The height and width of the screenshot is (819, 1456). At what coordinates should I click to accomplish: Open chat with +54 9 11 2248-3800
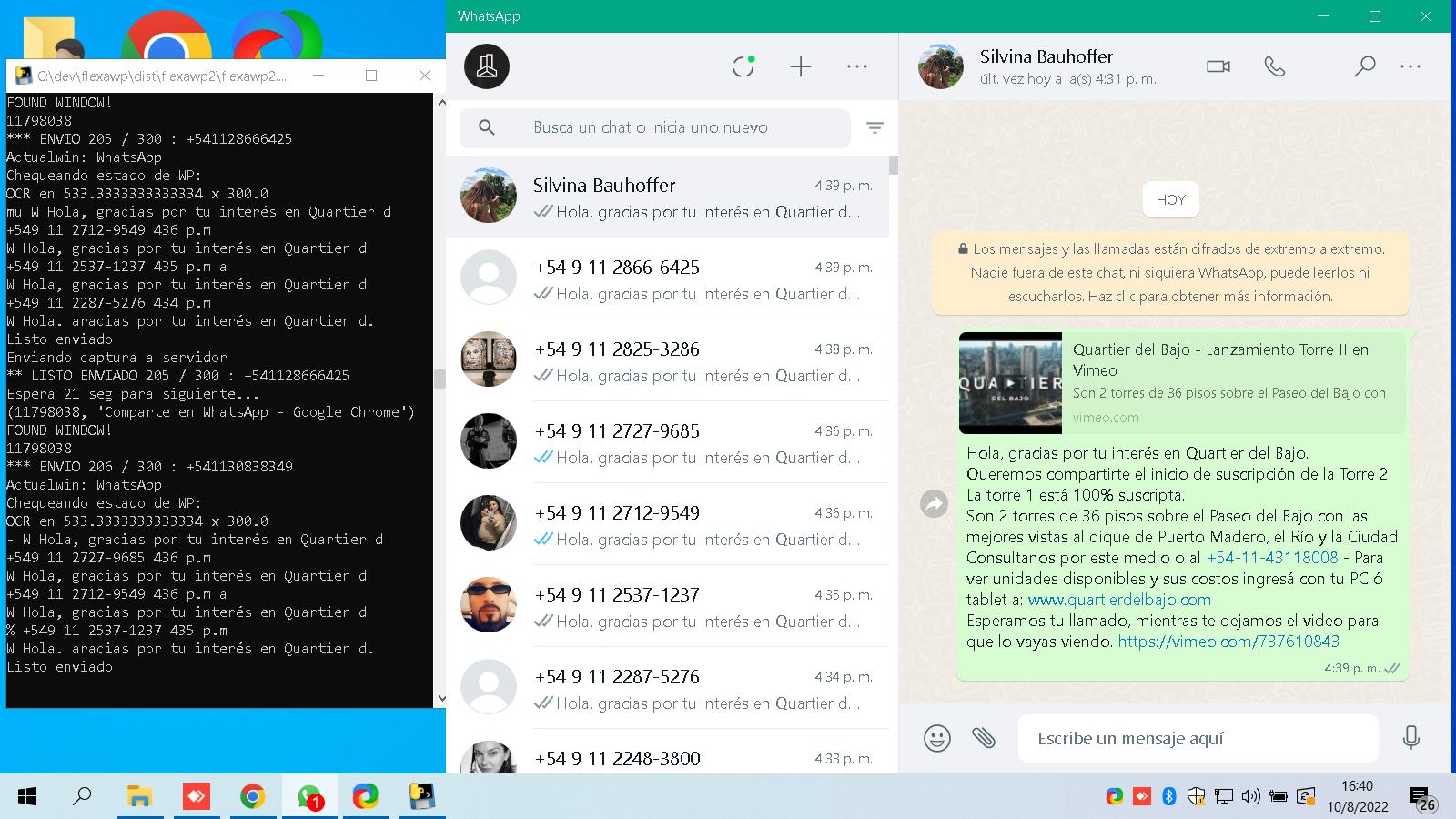point(667,753)
